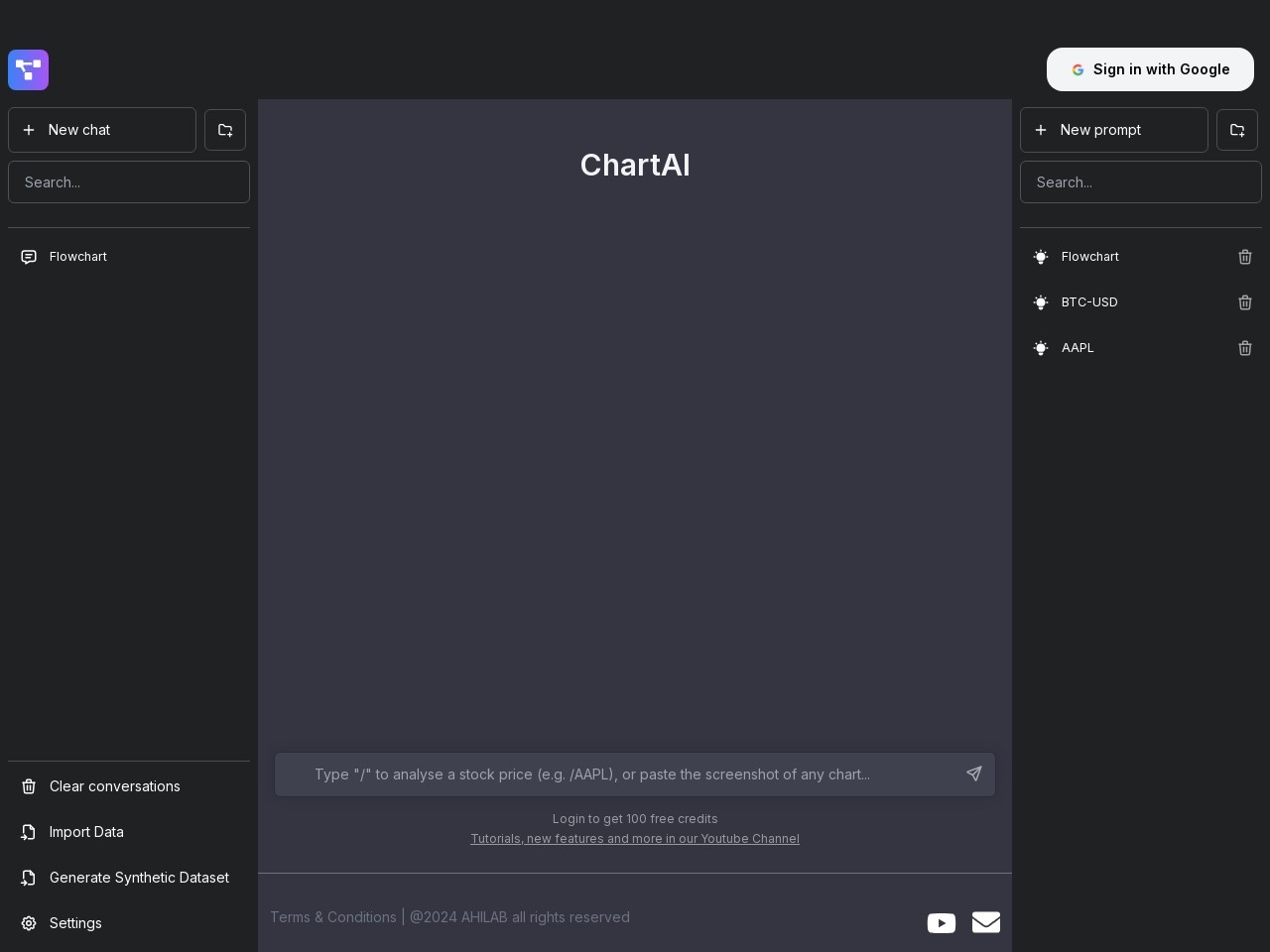Click the plus icon in New chat

[29, 130]
